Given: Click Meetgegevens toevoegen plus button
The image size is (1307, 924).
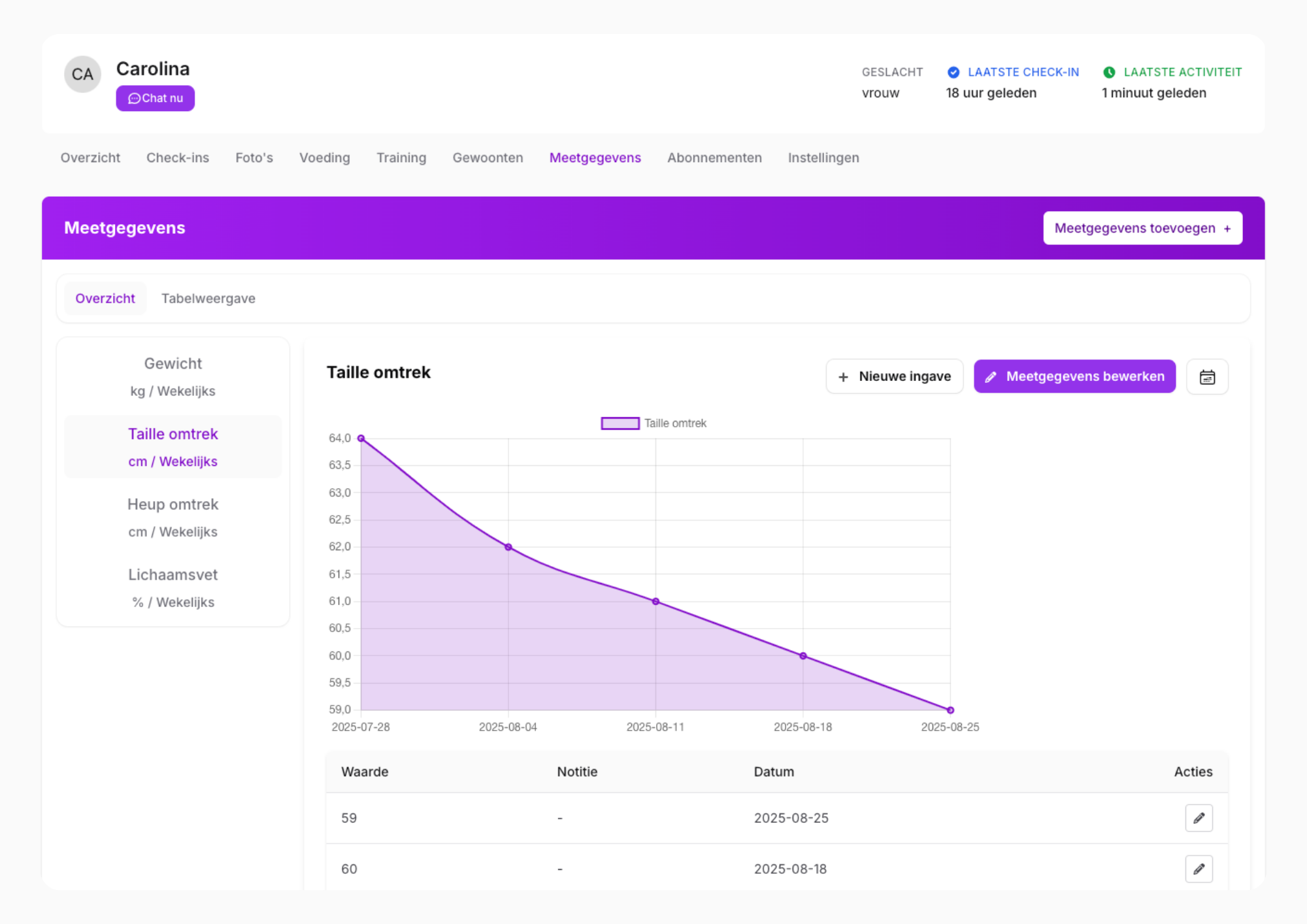Looking at the screenshot, I should pos(1142,228).
